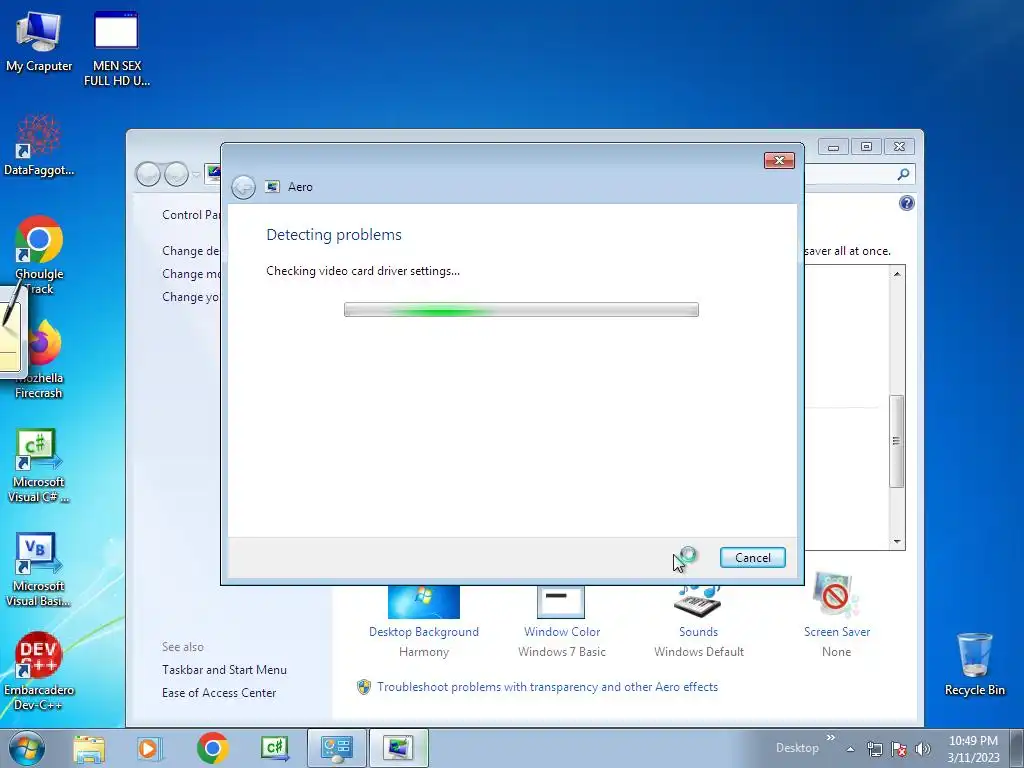This screenshot has width=1024, height=768.
Task: Click scroll up arrow in themes list
Action: (897, 274)
